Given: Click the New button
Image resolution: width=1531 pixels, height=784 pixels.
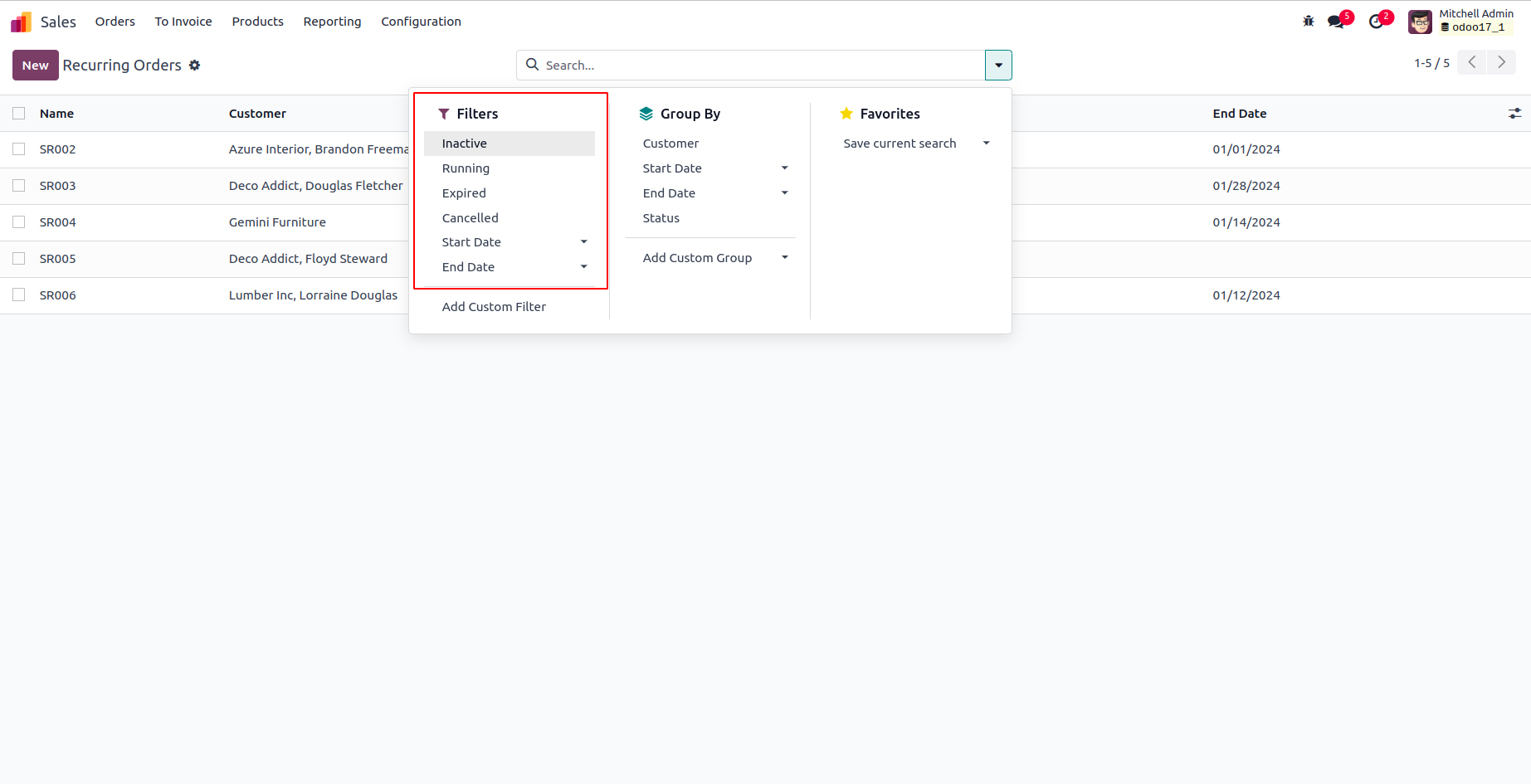Looking at the screenshot, I should point(35,65).
